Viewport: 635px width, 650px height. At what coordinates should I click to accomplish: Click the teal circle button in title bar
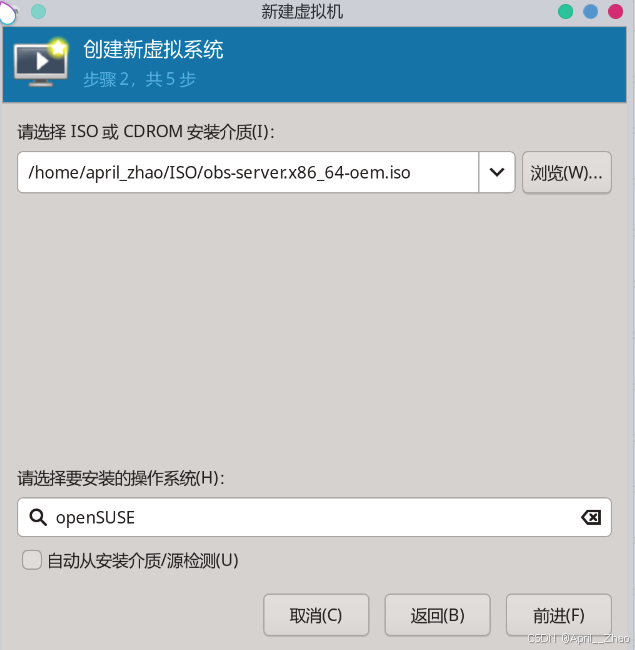(39, 12)
